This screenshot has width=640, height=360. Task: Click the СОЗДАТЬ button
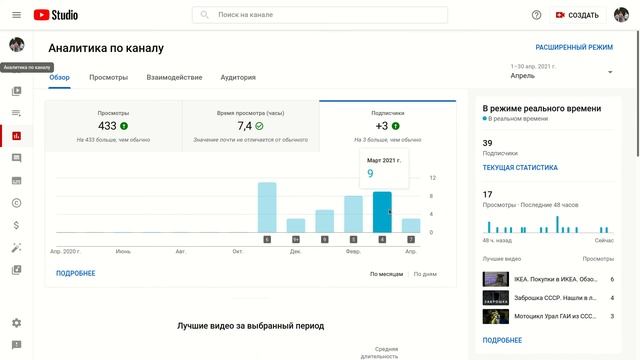click(577, 15)
